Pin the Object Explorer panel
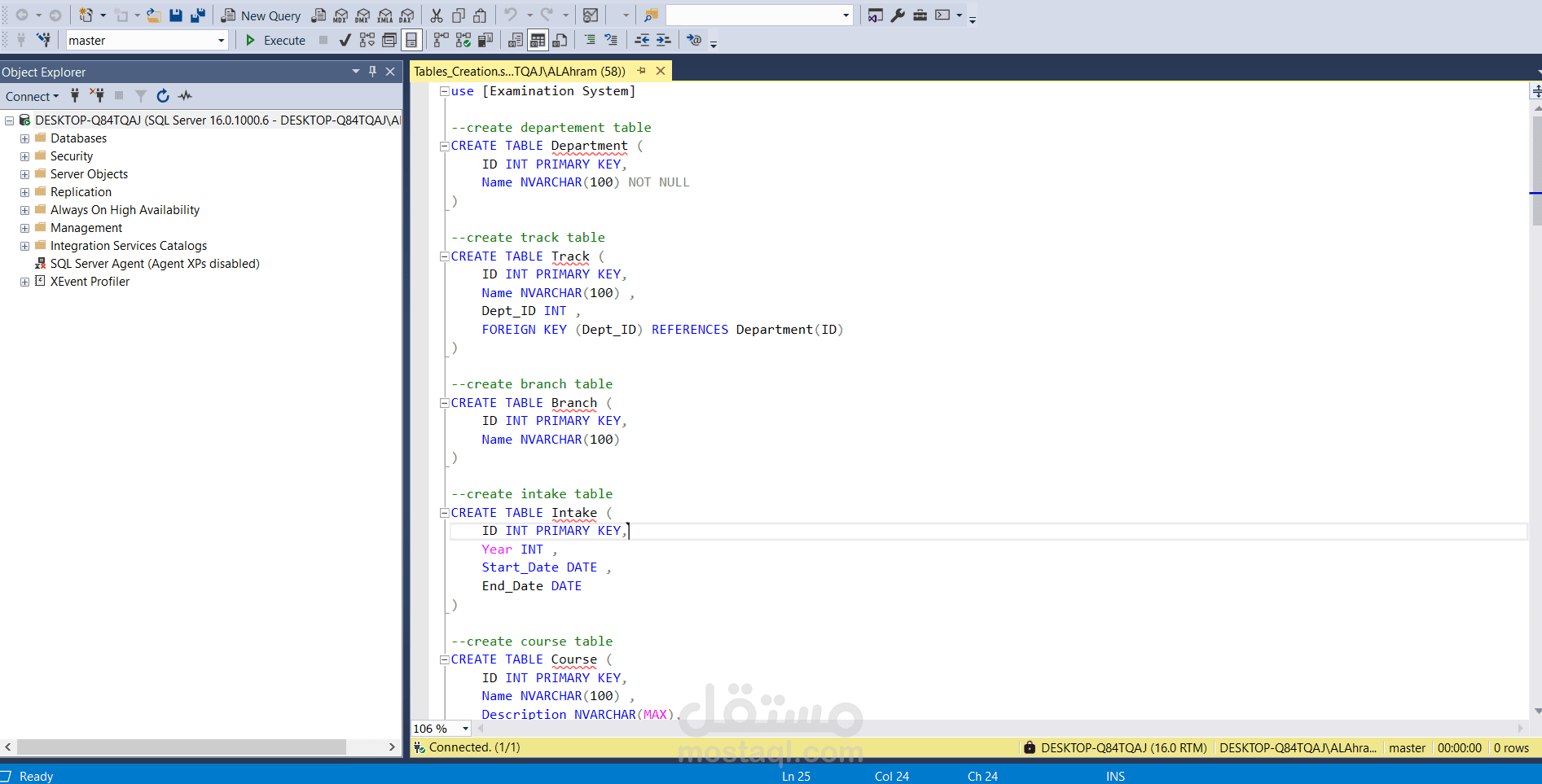This screenshot has width=1542, height=784. point(372,72)
